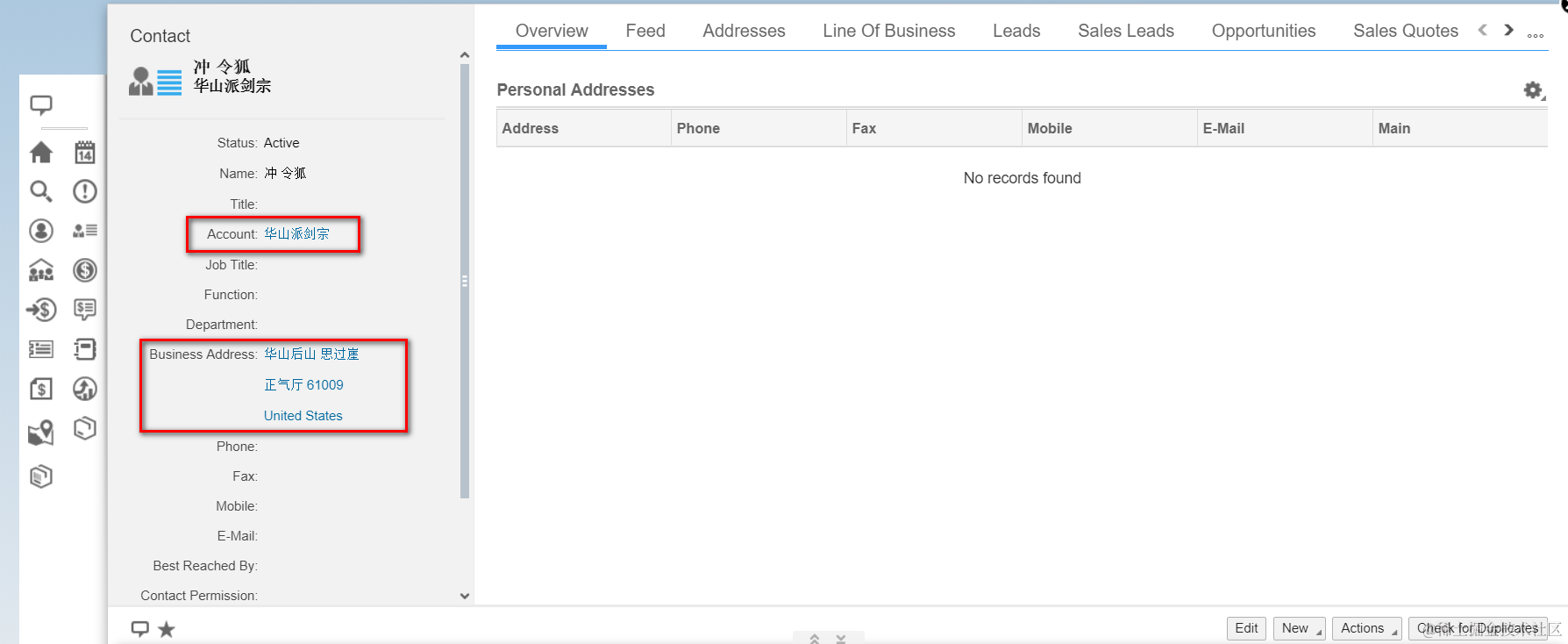Open the arrow-to-dollar leads icon
This screenshot has width=1568, height=644.
(41, 310)
